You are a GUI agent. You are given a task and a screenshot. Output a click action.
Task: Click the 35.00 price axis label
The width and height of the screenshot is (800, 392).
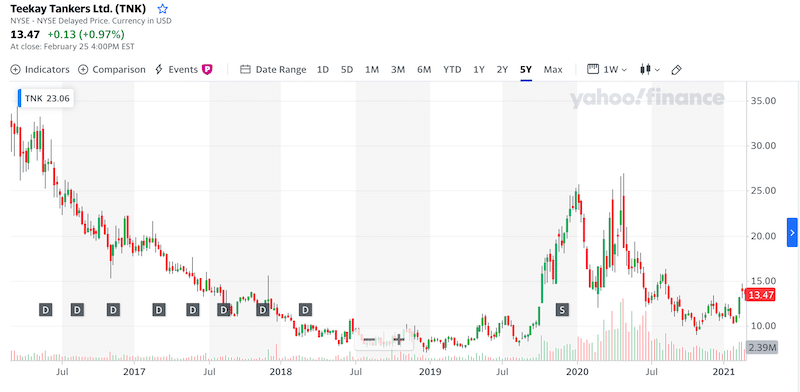[763, 101]
